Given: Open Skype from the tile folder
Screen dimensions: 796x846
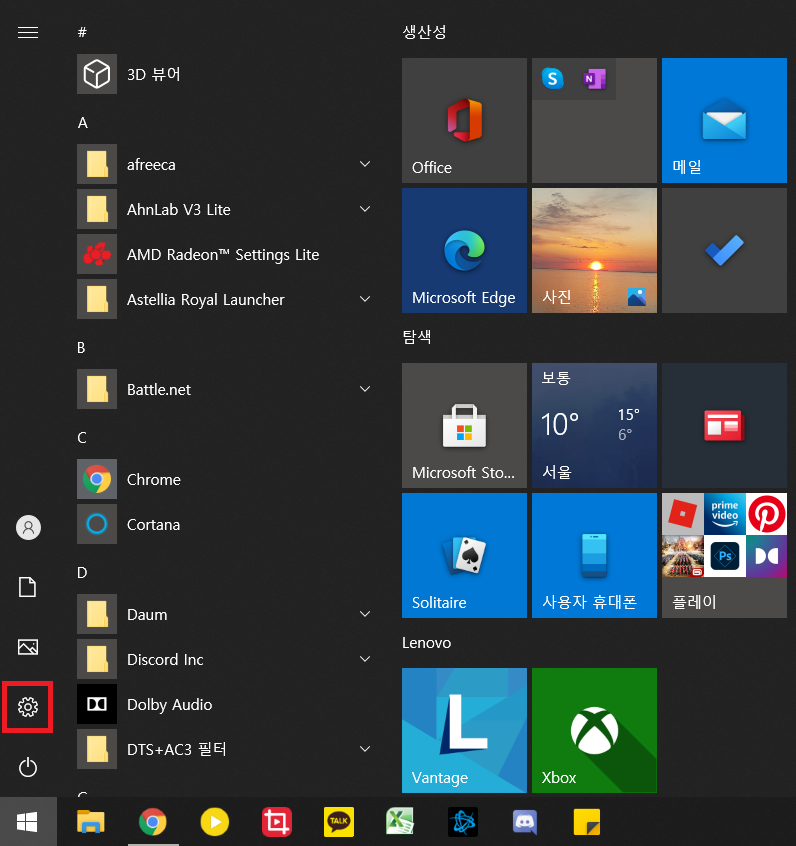Looking at the screenshot, I should click(553, 79).
